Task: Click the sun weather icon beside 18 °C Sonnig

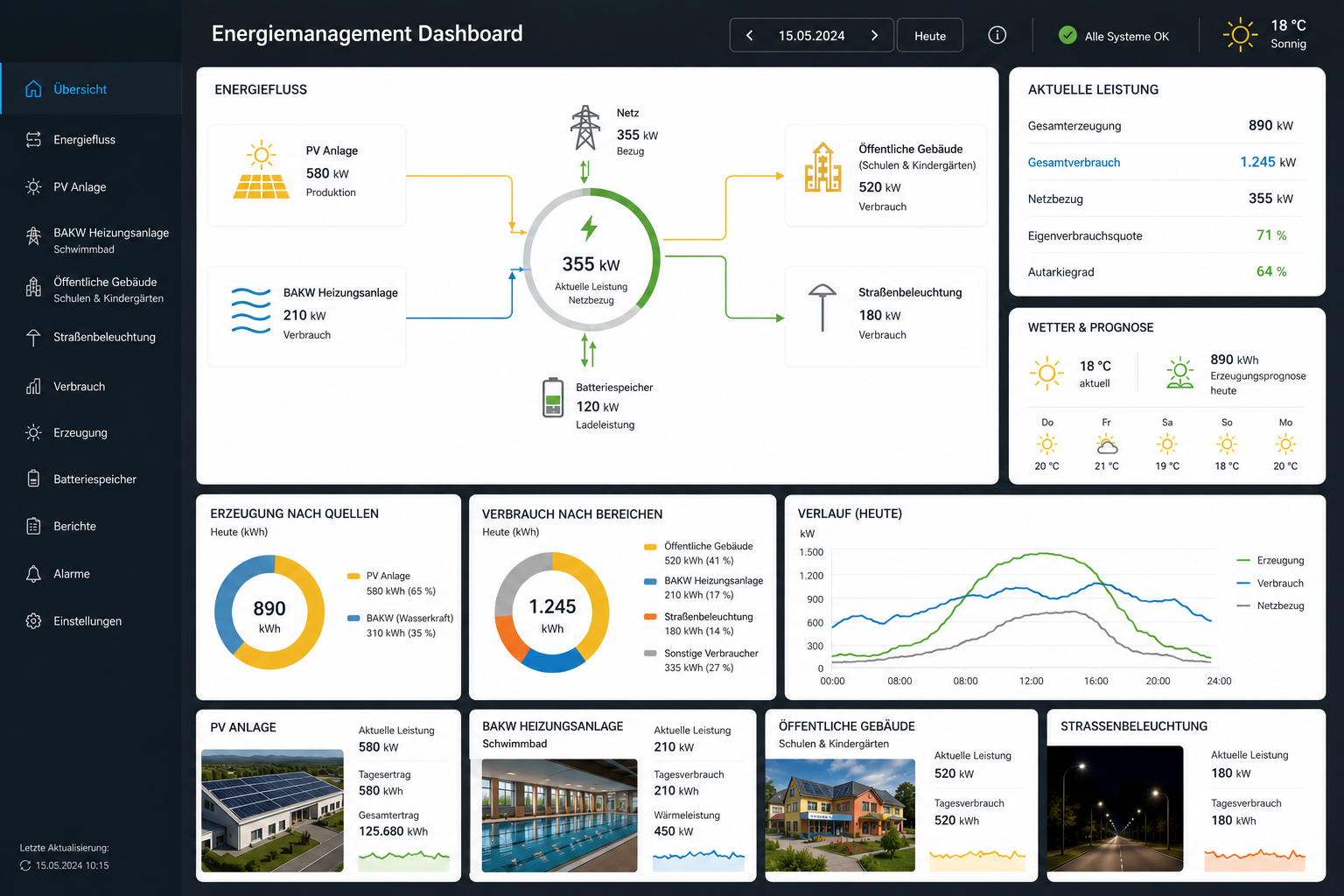Action: (1240, 35)
